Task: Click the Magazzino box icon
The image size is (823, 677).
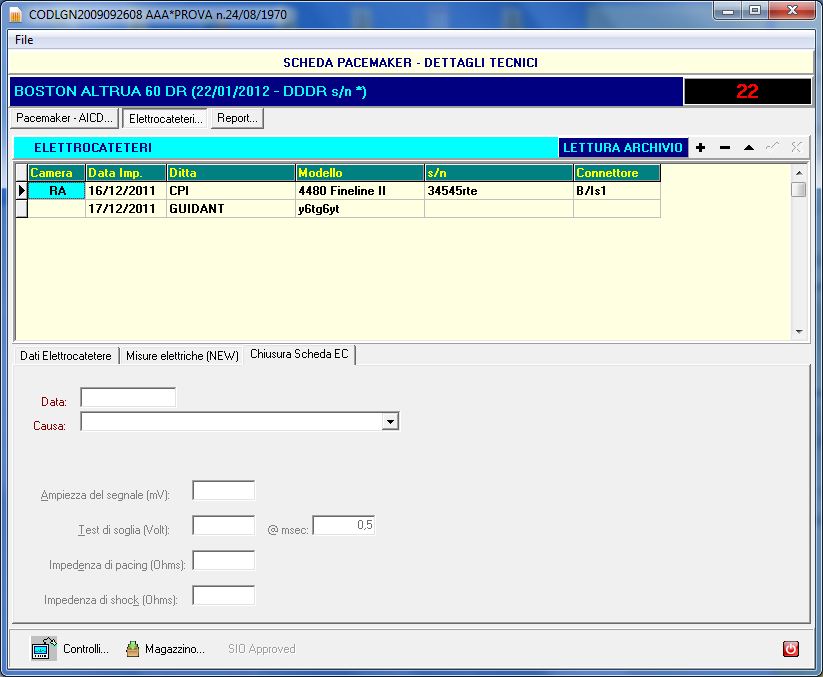Action: 133,649
